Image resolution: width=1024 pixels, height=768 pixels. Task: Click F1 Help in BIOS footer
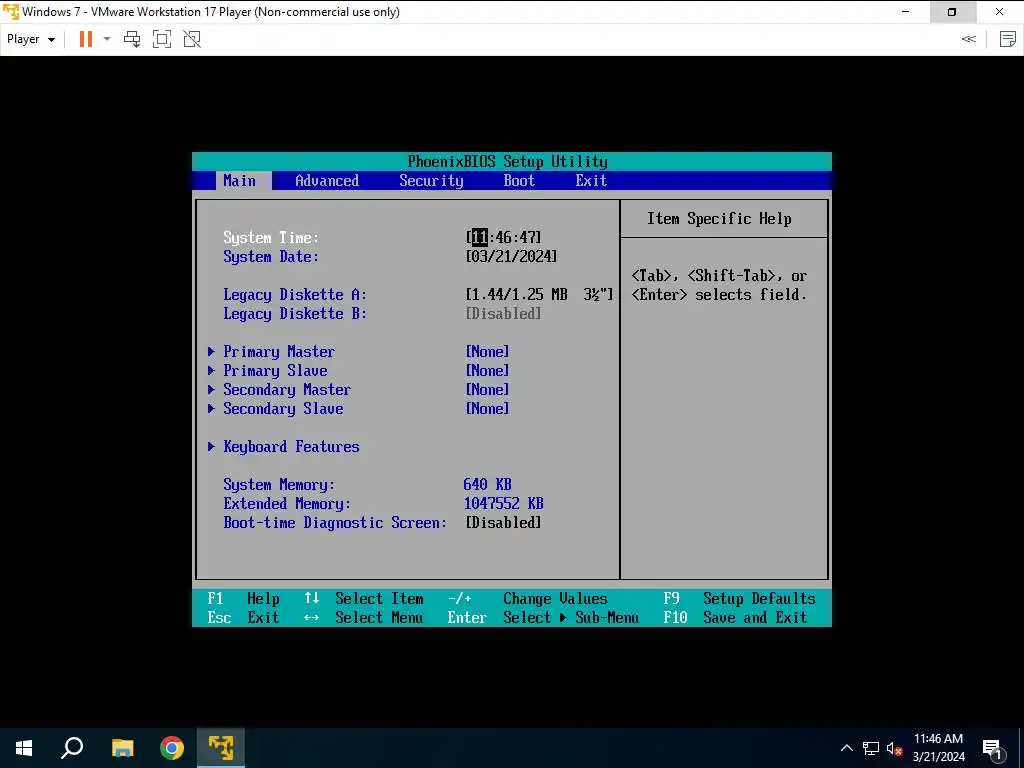tap(244, 598)
